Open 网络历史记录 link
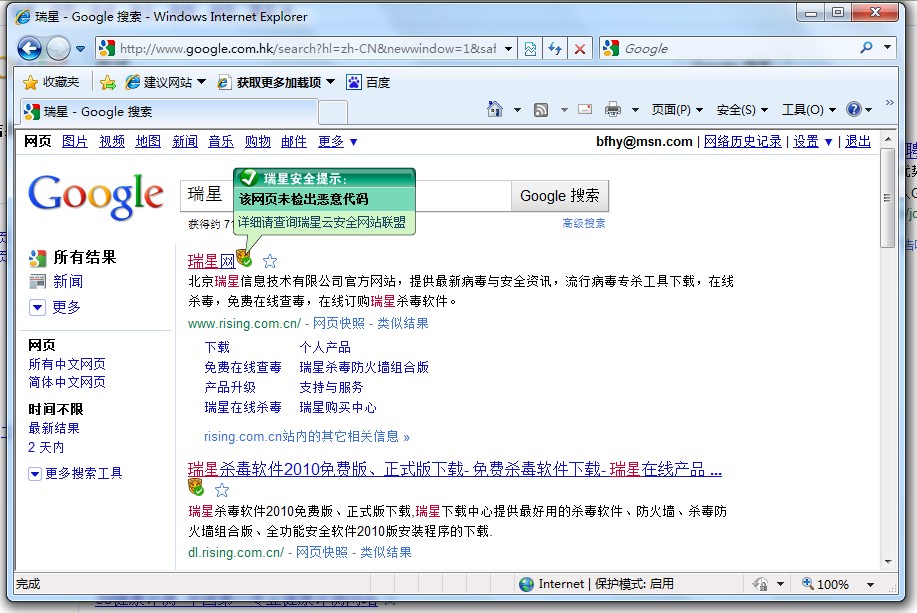The height and width of the screenshot is (613, 917). click(x=743, y=142)
